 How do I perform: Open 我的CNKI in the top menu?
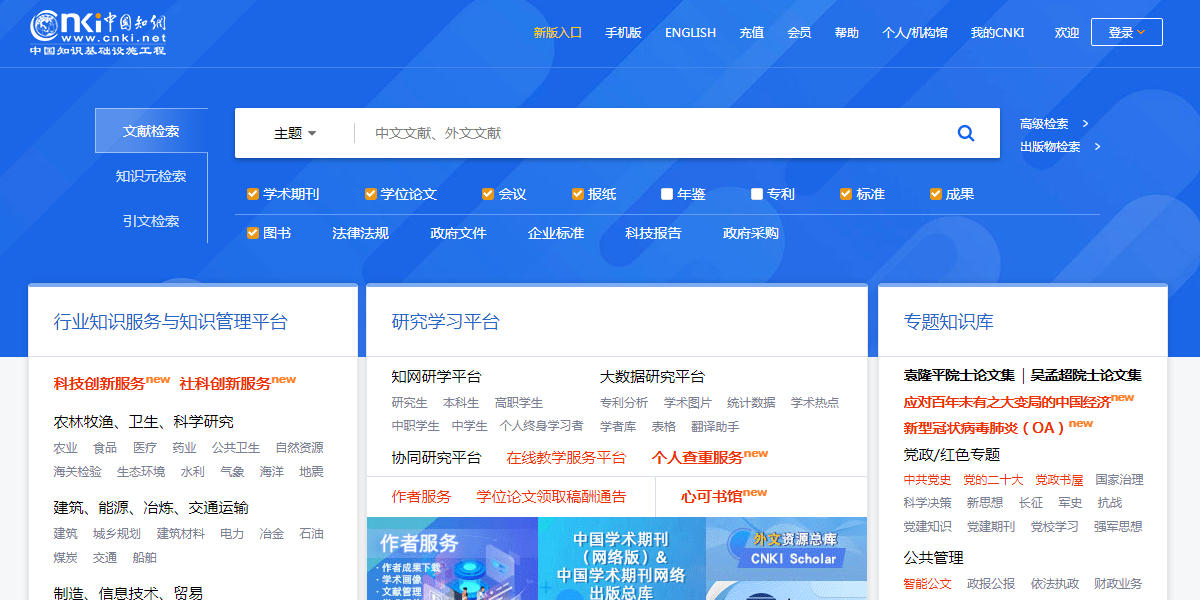coord(998,32)
